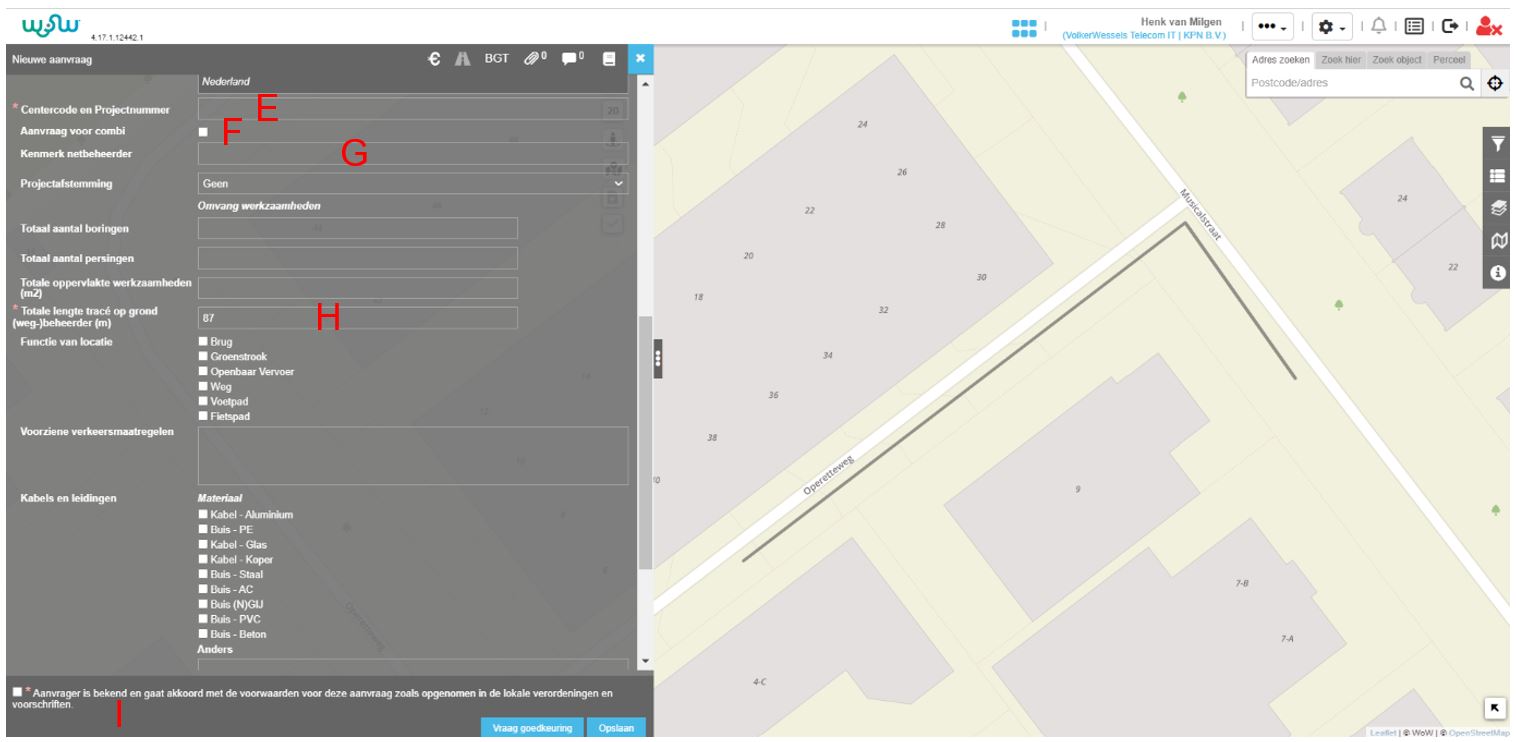Click the crosshair locate icon

(x=1496, y=84)
